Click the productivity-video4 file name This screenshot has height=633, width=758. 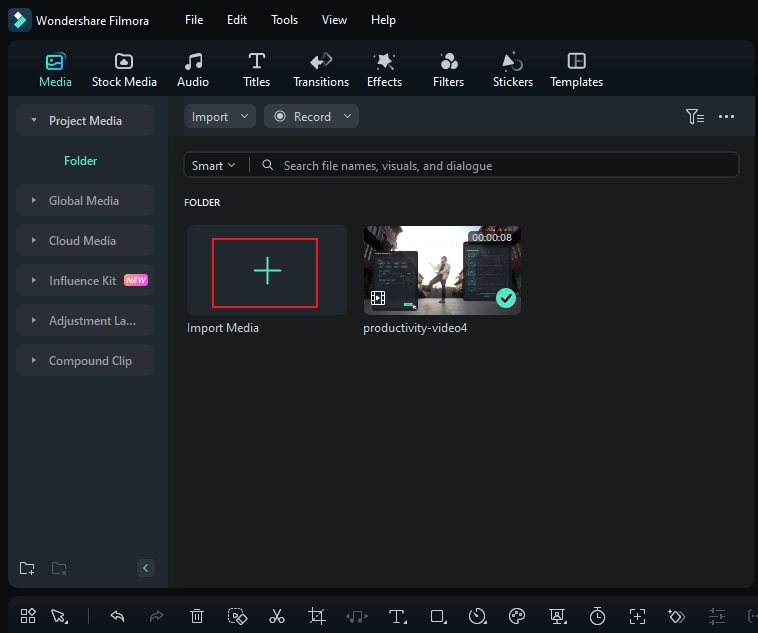coord(415,328)
